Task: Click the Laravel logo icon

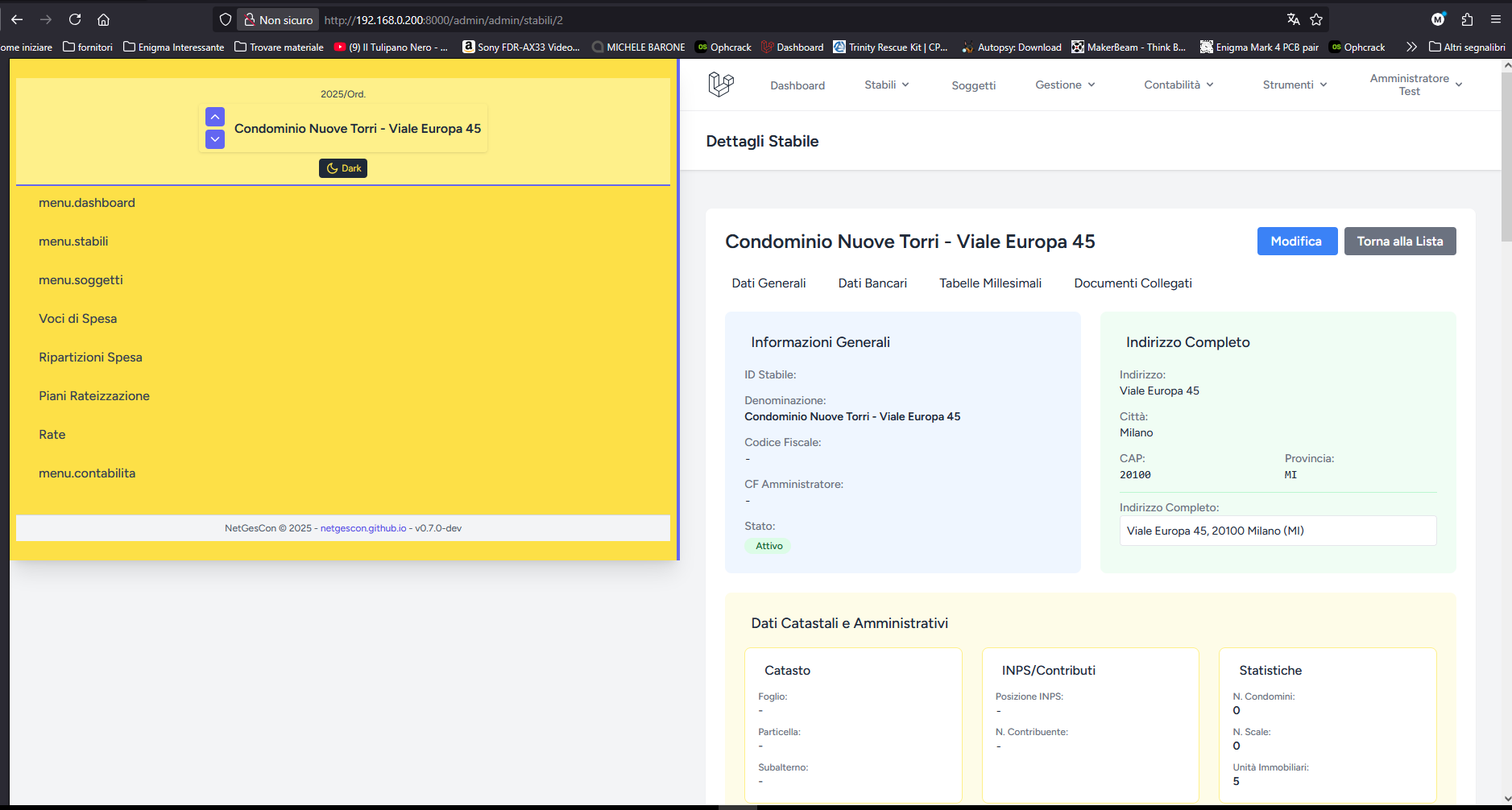Action: click(721, 84)
